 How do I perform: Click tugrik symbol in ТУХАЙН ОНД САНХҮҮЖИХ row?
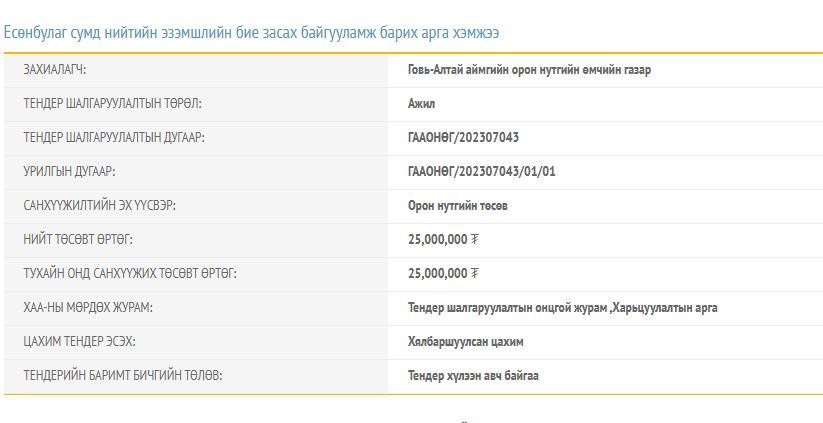coord(474,273)
